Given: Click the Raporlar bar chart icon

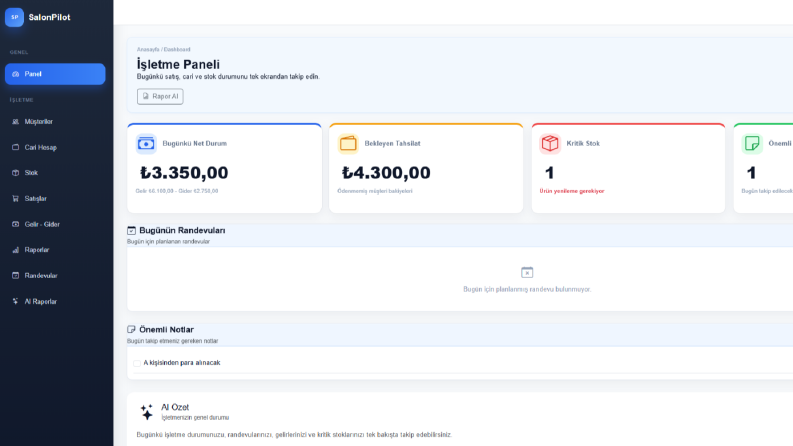Looking at the screenshot, I should [16, 250].
